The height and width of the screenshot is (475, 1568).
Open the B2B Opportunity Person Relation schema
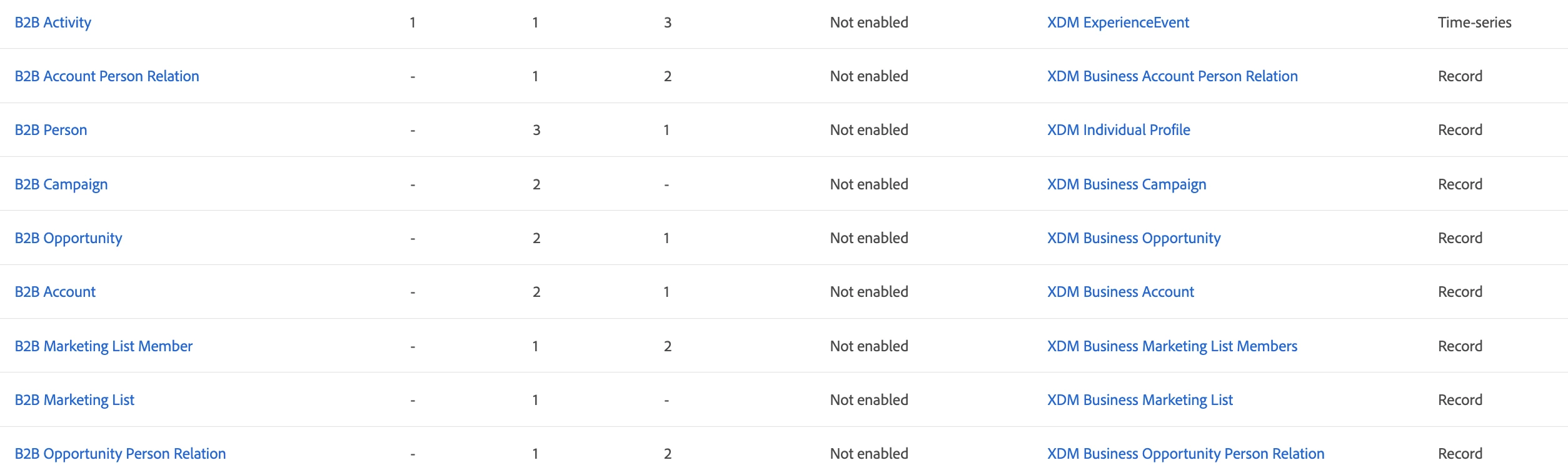click(121, 454)
